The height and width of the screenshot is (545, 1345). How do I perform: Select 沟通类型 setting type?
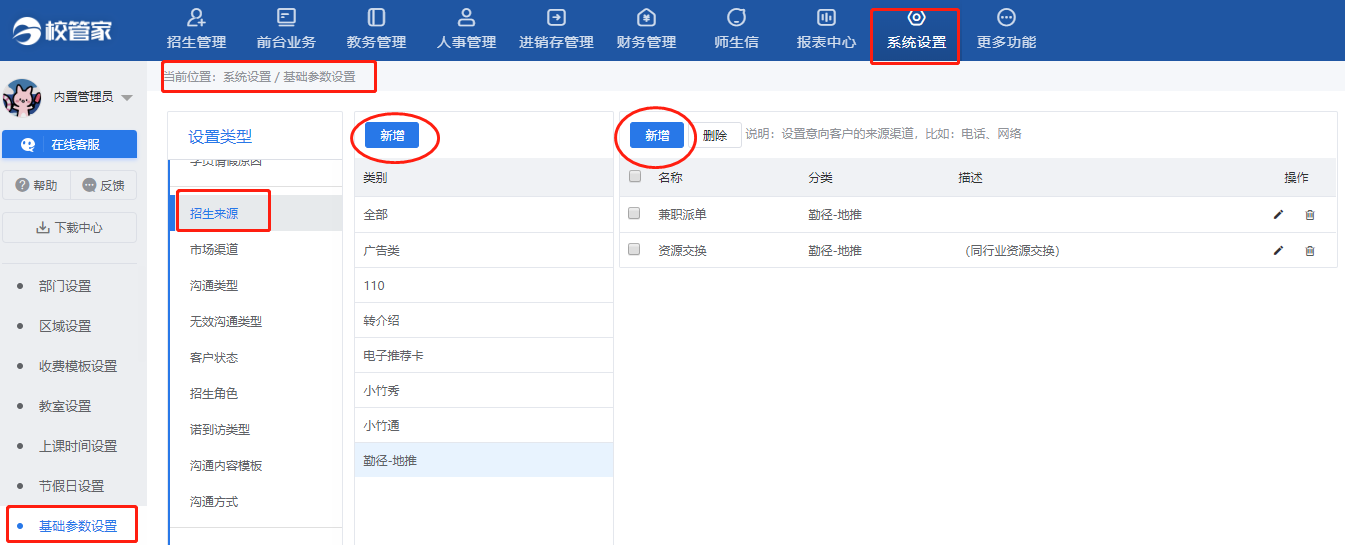coord(255,285)
